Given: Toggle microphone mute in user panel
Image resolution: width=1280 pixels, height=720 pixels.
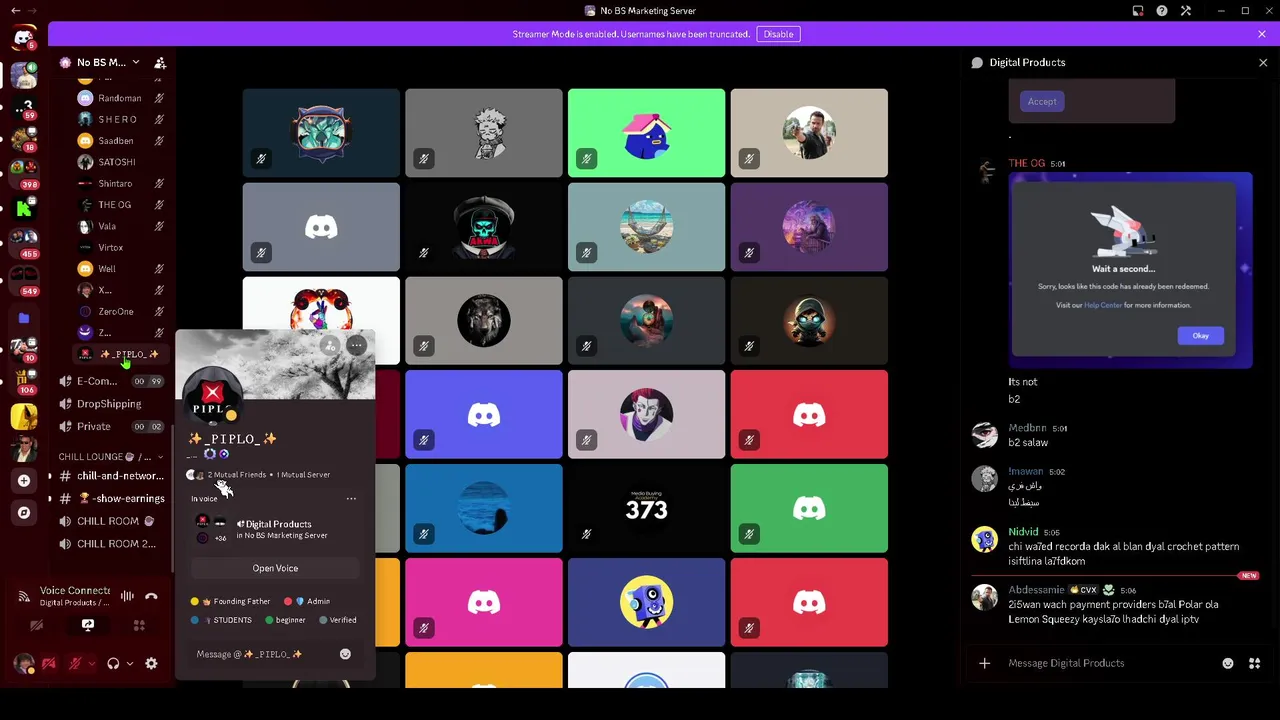Looking at the screenshot, I should (76, 663).
